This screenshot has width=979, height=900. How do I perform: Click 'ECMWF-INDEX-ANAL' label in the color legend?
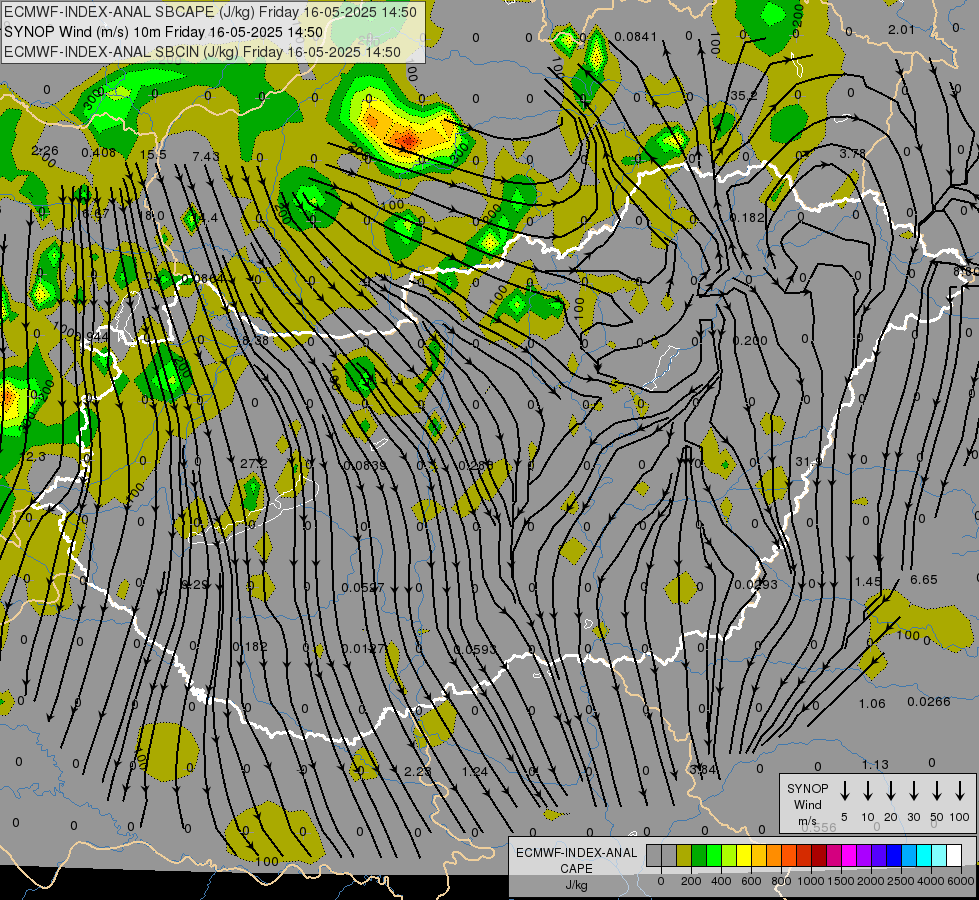coord(576,853)
